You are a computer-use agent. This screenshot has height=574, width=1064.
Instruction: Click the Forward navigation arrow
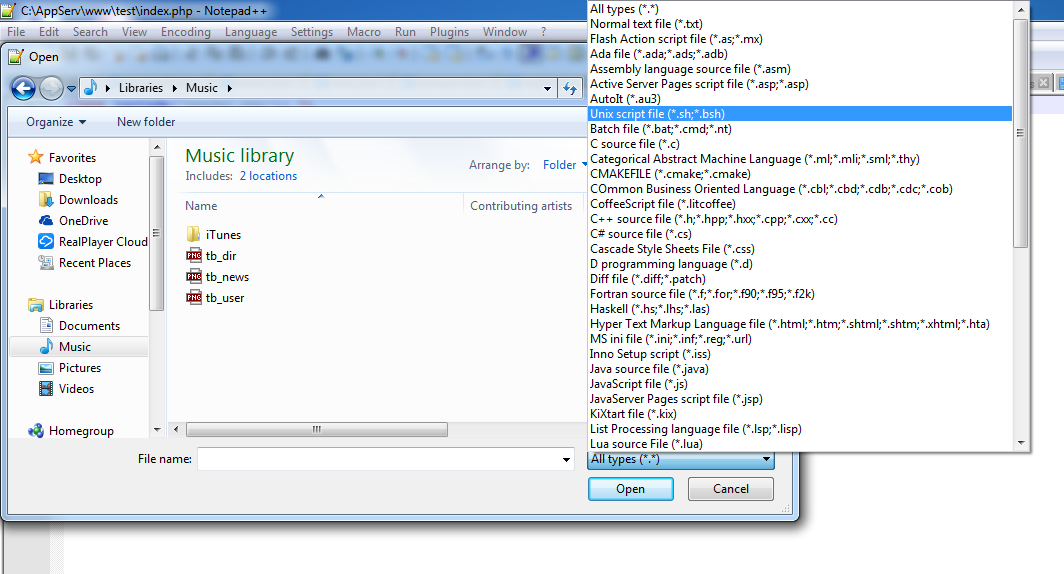[x=51, y=88]
